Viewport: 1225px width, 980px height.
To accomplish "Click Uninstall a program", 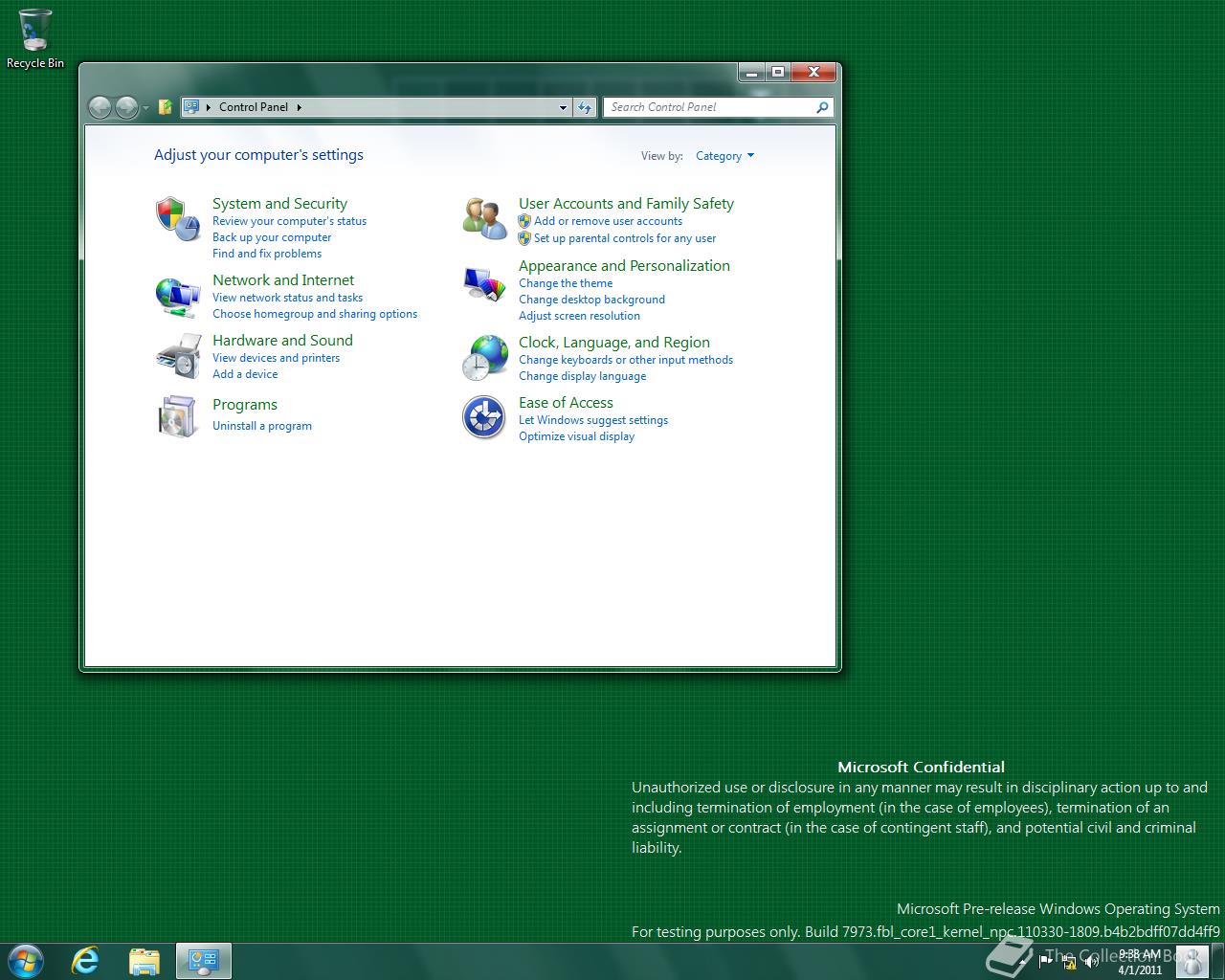I will (262, 426).
